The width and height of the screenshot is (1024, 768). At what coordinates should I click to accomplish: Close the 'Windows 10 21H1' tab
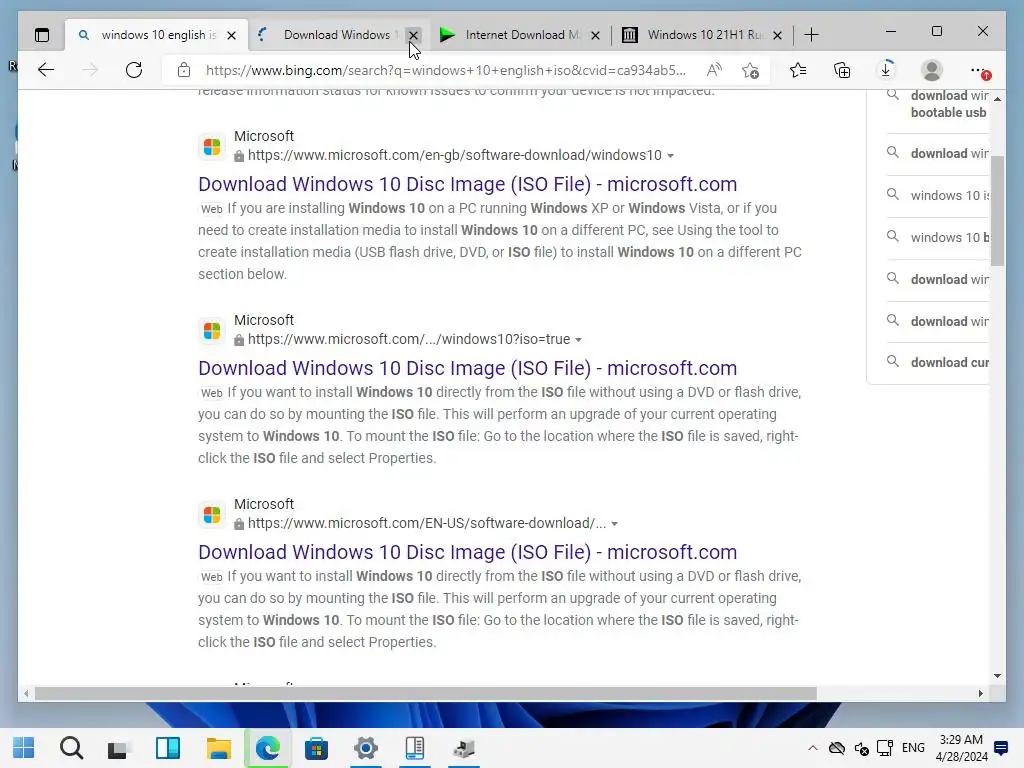click(x=777, y=35)
